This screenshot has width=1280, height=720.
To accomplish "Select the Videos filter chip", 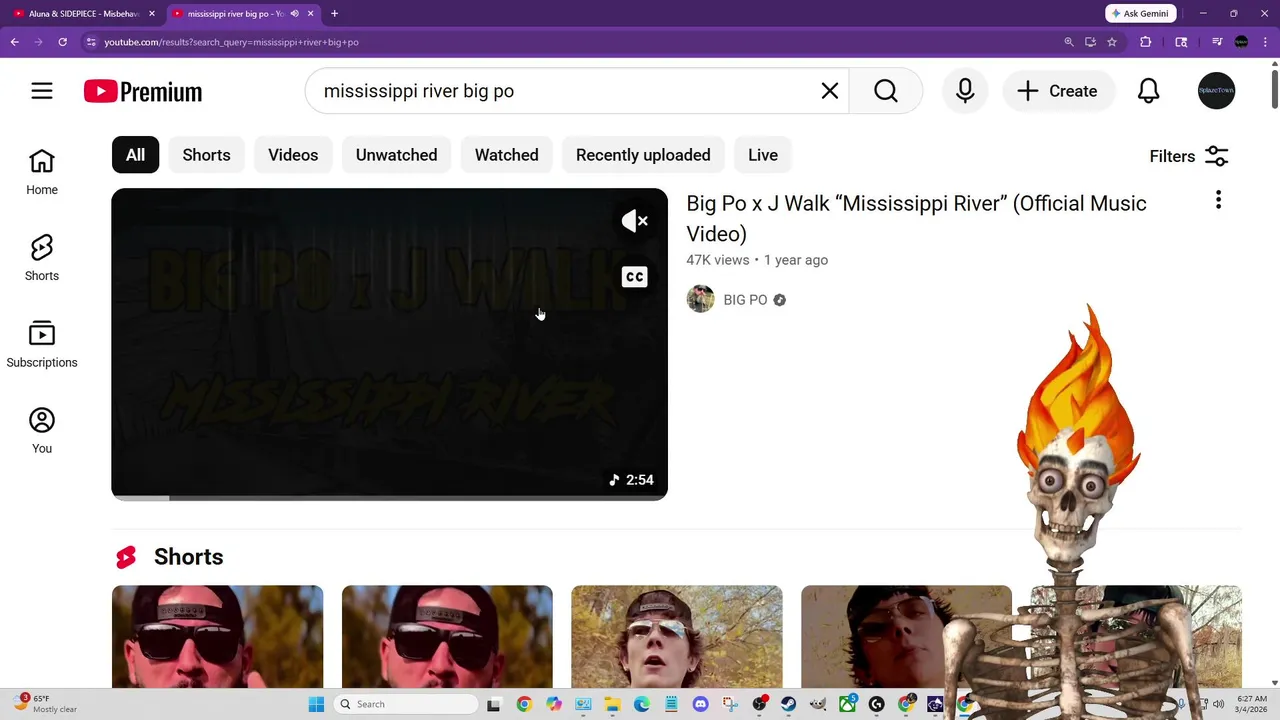I will click(x=293, y=155).
